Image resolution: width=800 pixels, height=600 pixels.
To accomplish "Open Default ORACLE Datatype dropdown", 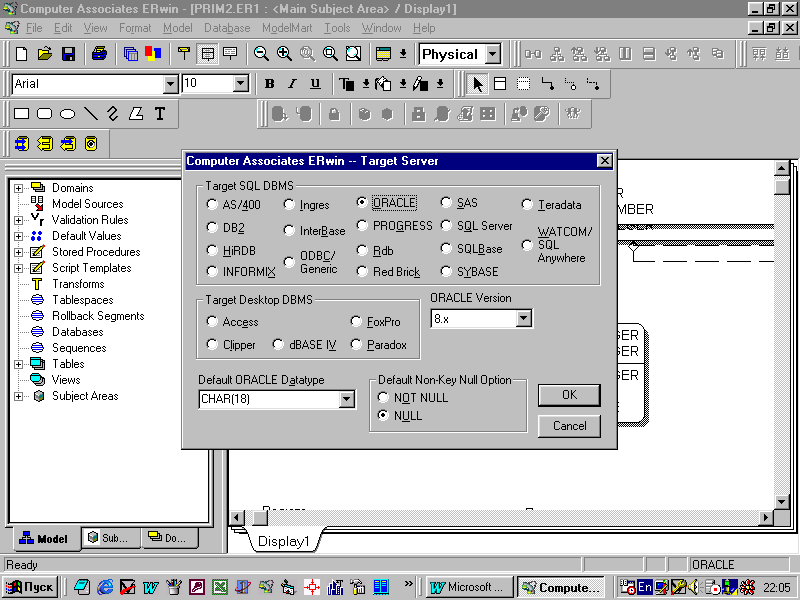I will (346, 399).
